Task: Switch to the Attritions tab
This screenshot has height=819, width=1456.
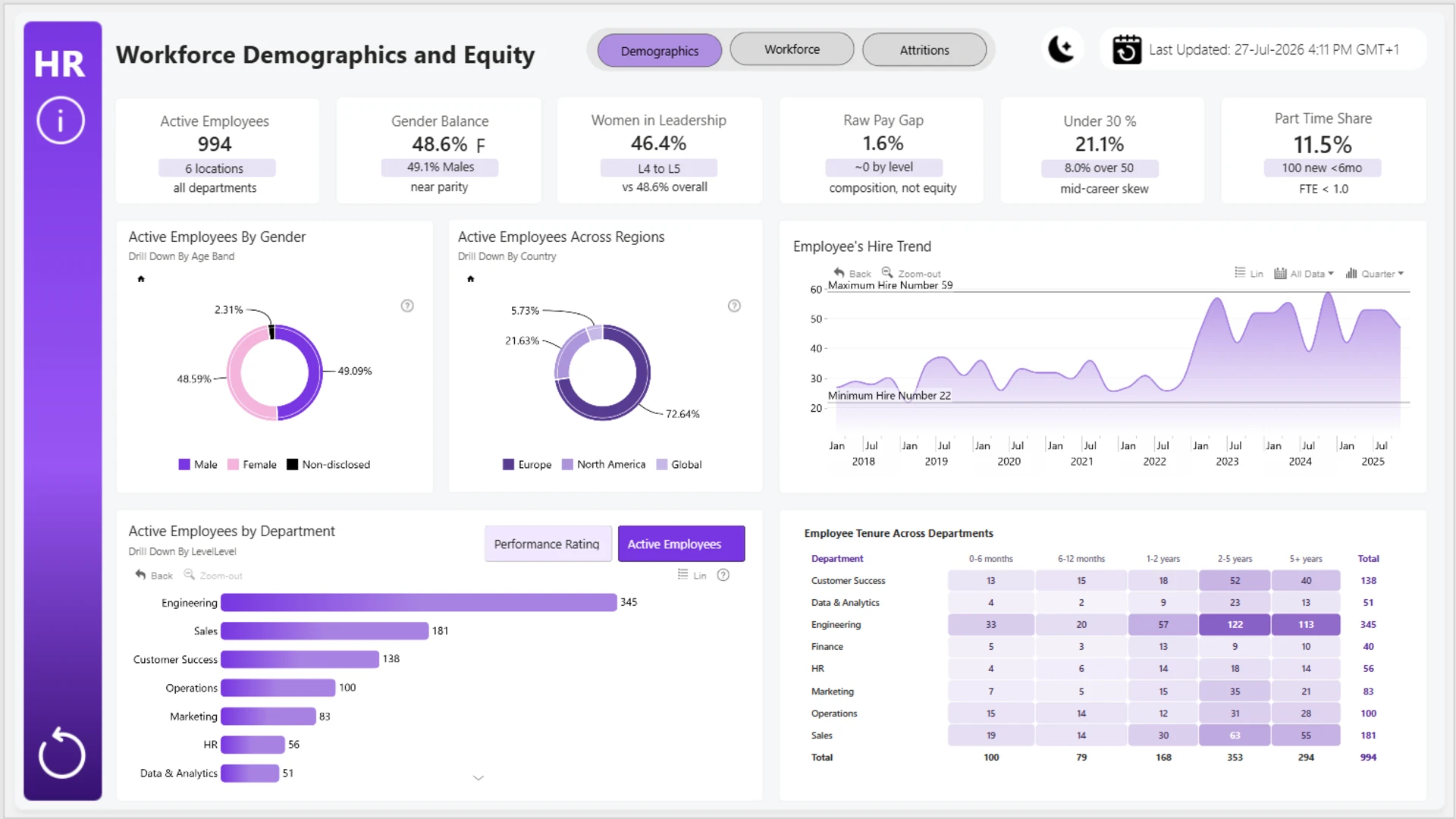Action: (924, 50)
